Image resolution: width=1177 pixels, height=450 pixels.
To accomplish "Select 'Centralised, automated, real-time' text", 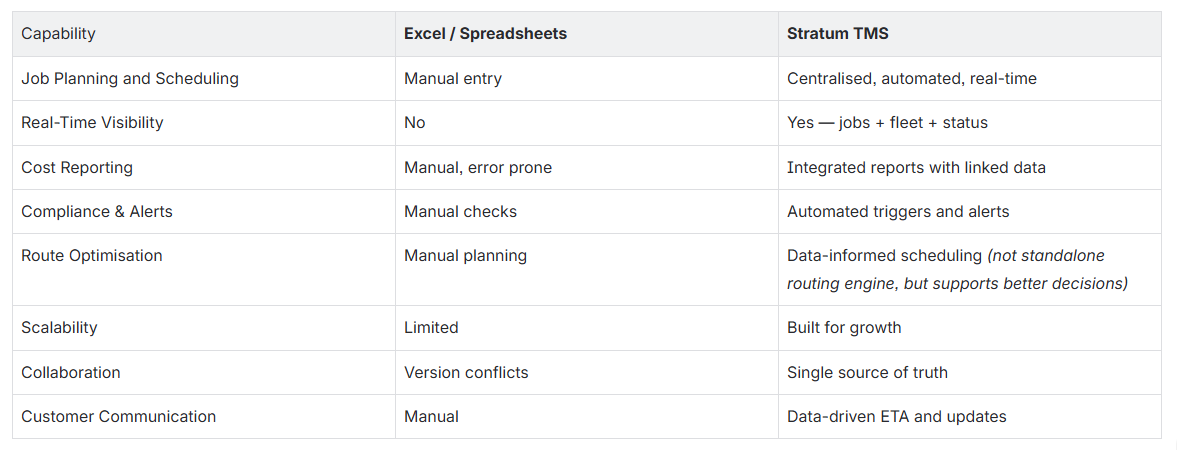I will point(912,78).
